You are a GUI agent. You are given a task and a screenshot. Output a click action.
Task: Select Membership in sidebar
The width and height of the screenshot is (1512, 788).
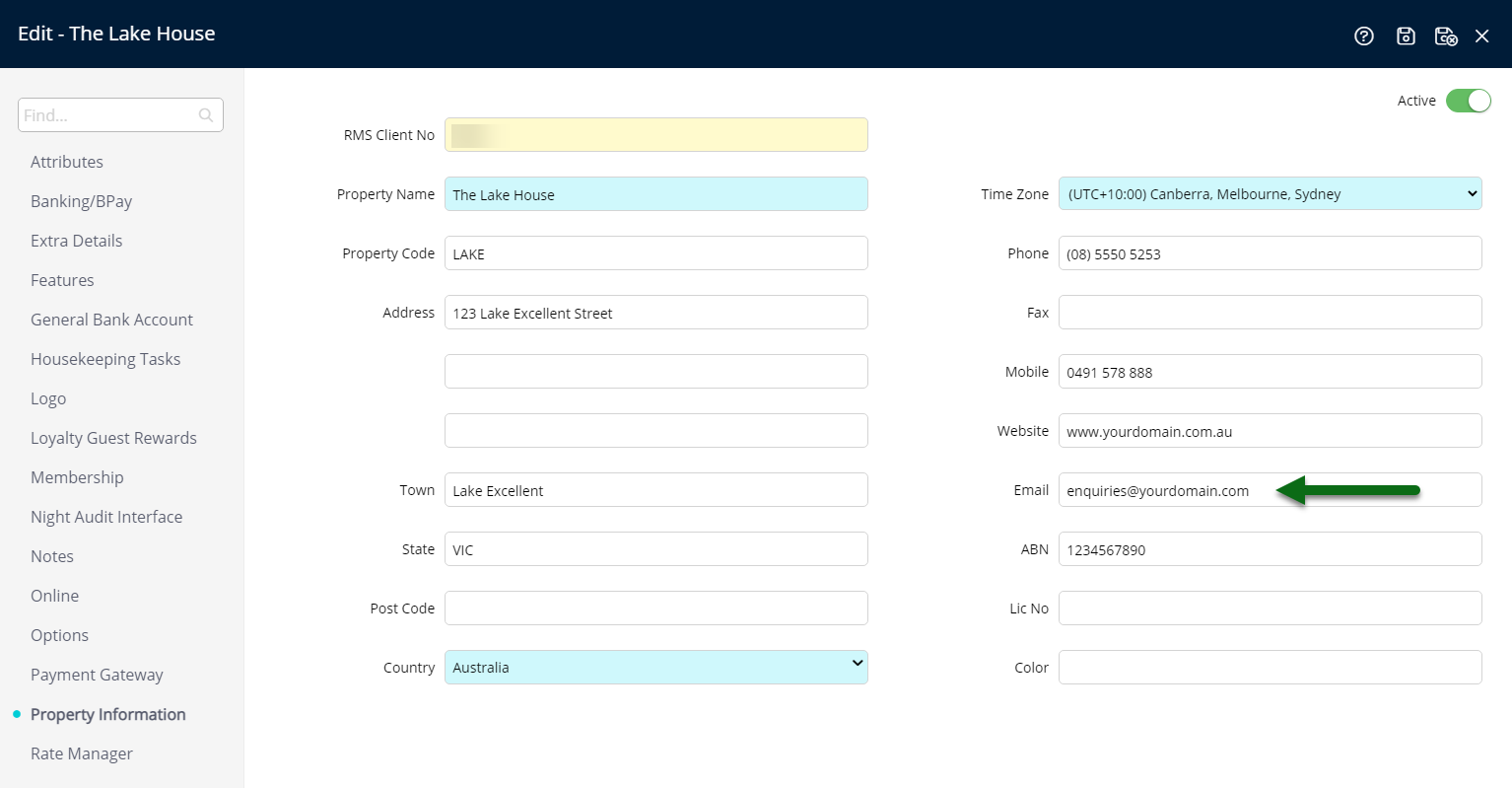click(x=77, y=477)
